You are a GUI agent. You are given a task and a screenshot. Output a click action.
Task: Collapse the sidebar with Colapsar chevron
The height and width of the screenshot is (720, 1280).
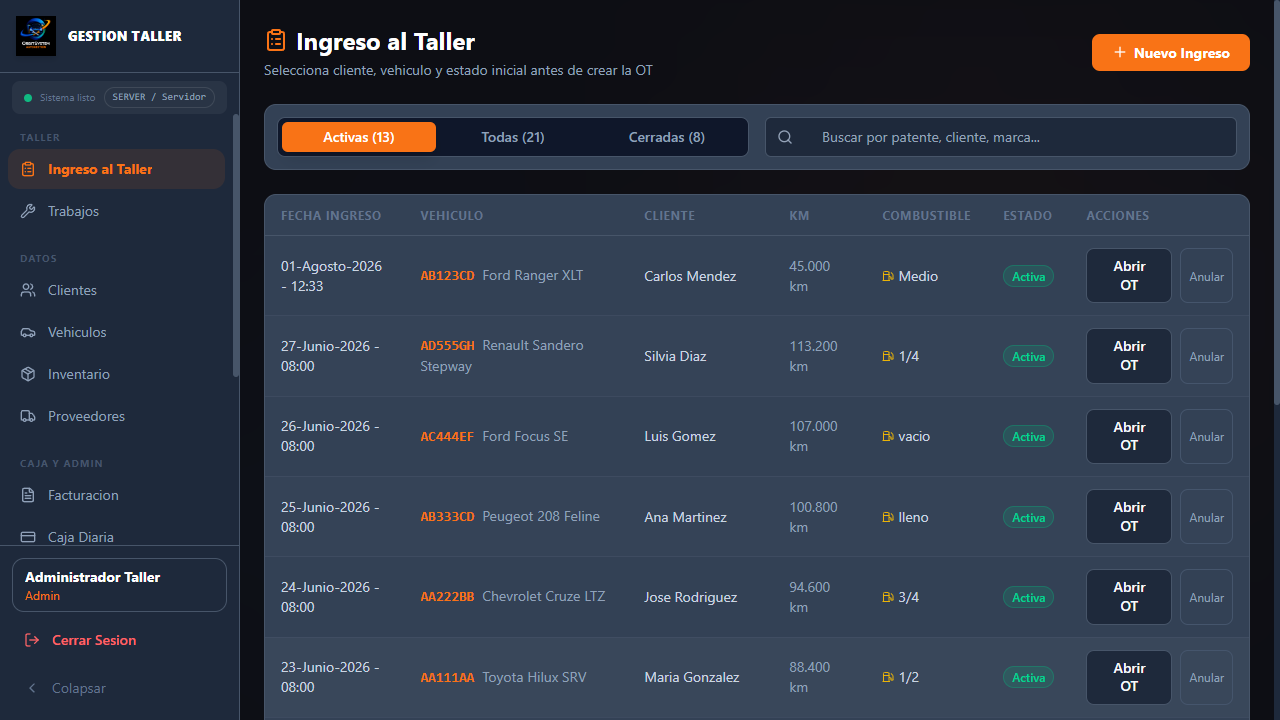pyautogui.click(x=32, y=688)
